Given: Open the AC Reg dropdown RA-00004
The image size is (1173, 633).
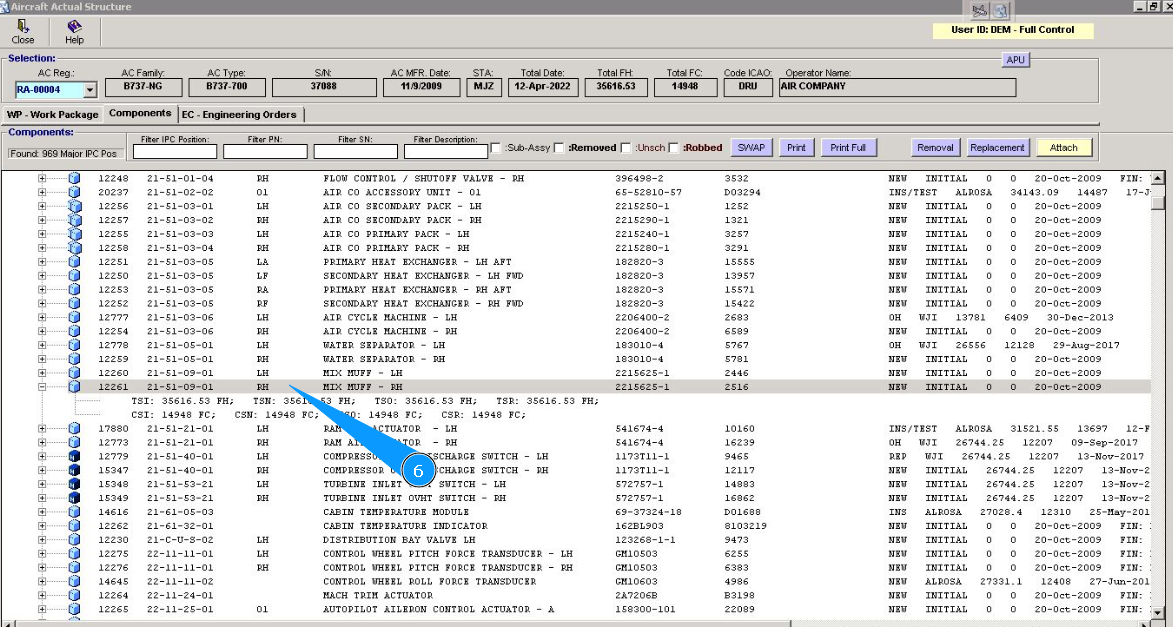Looking at the screenshot, I should click(90, 90).
